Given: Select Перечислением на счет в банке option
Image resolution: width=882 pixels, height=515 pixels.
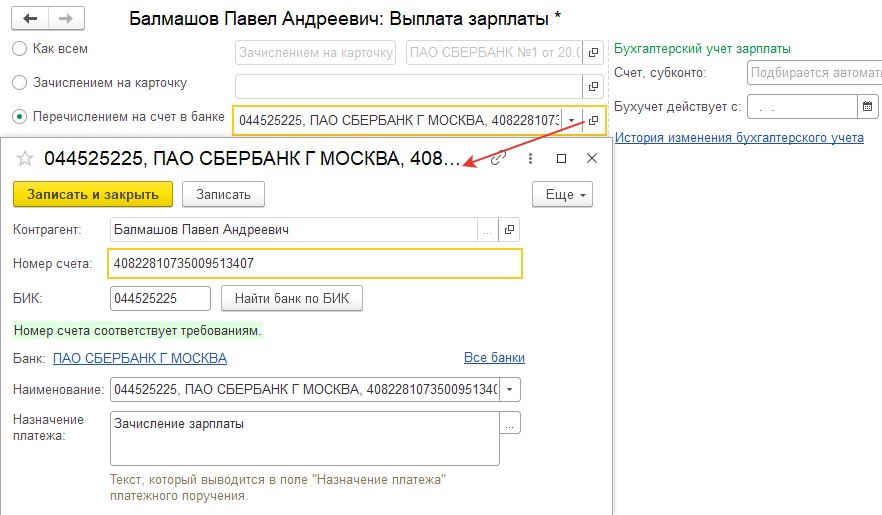Looking at the screenshot, I should 19,117.
